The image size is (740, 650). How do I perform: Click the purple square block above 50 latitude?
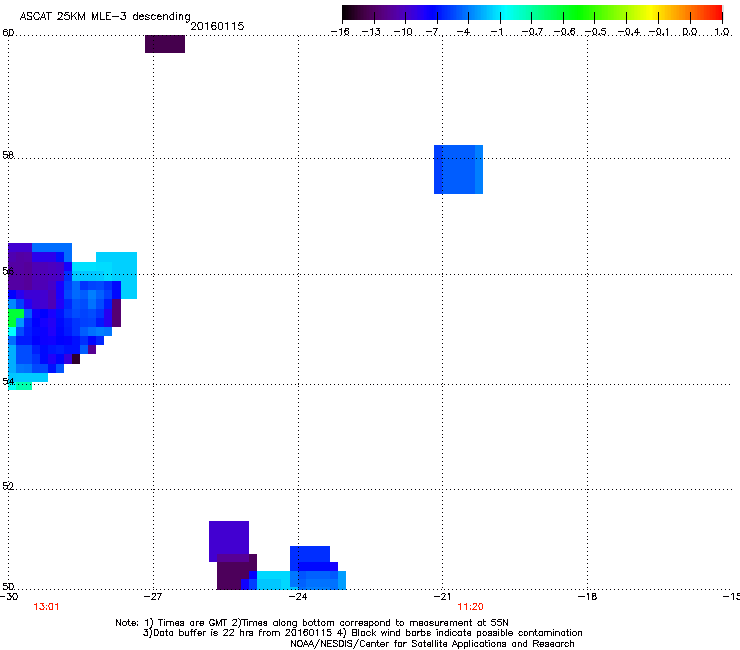point(229,541)
